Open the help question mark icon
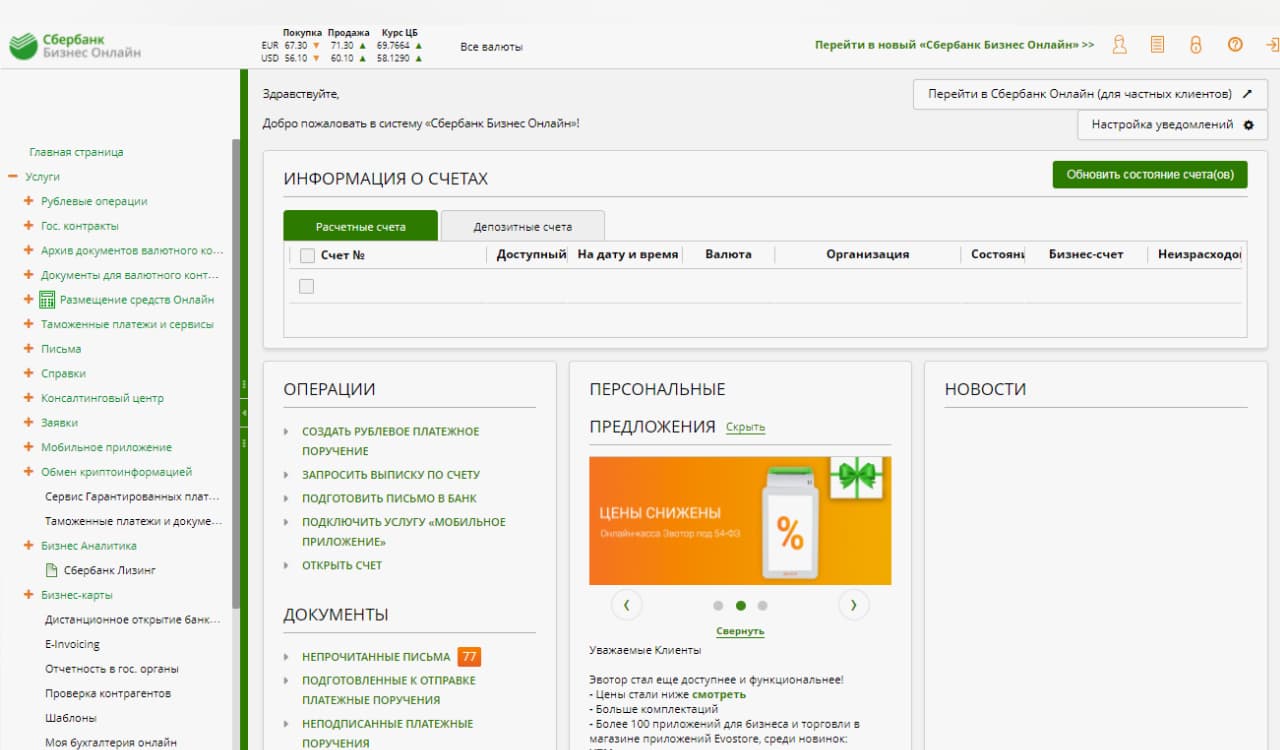The width and height of the screenshot is (1280, 750). (x=1235, y=45)
